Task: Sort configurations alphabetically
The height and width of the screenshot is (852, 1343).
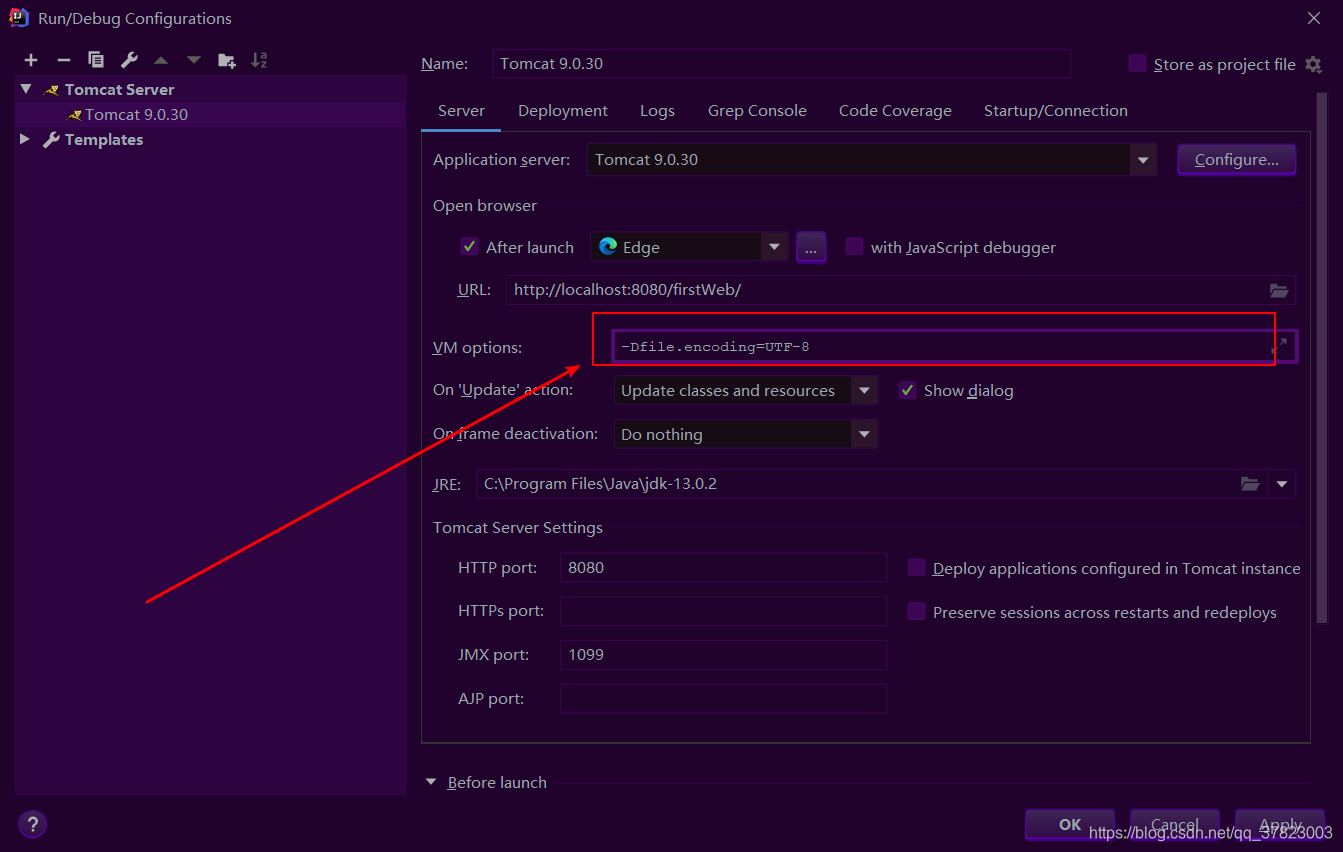Action: tap(259, 60)
